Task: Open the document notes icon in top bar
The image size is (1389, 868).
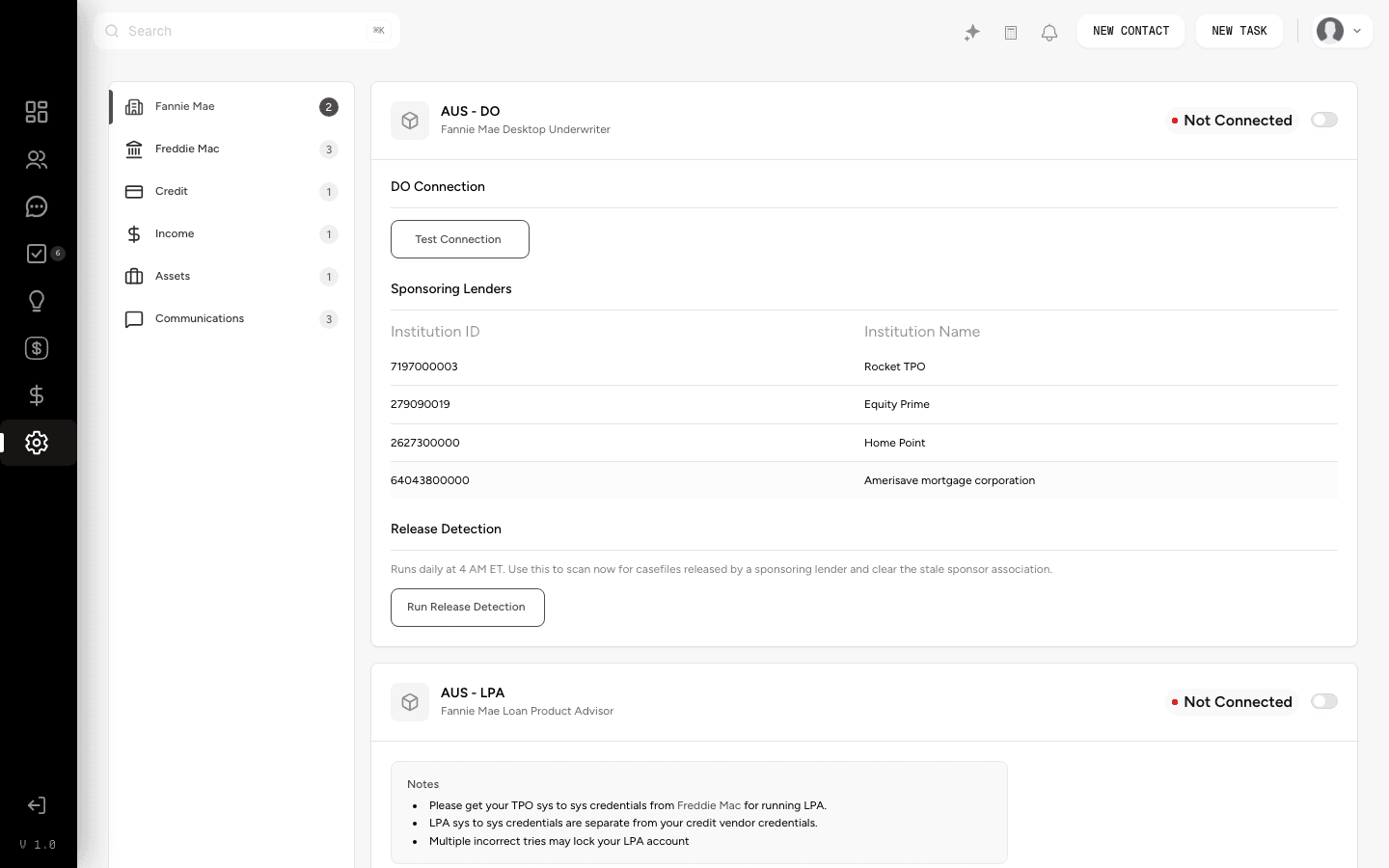Action: [1011, 33]
